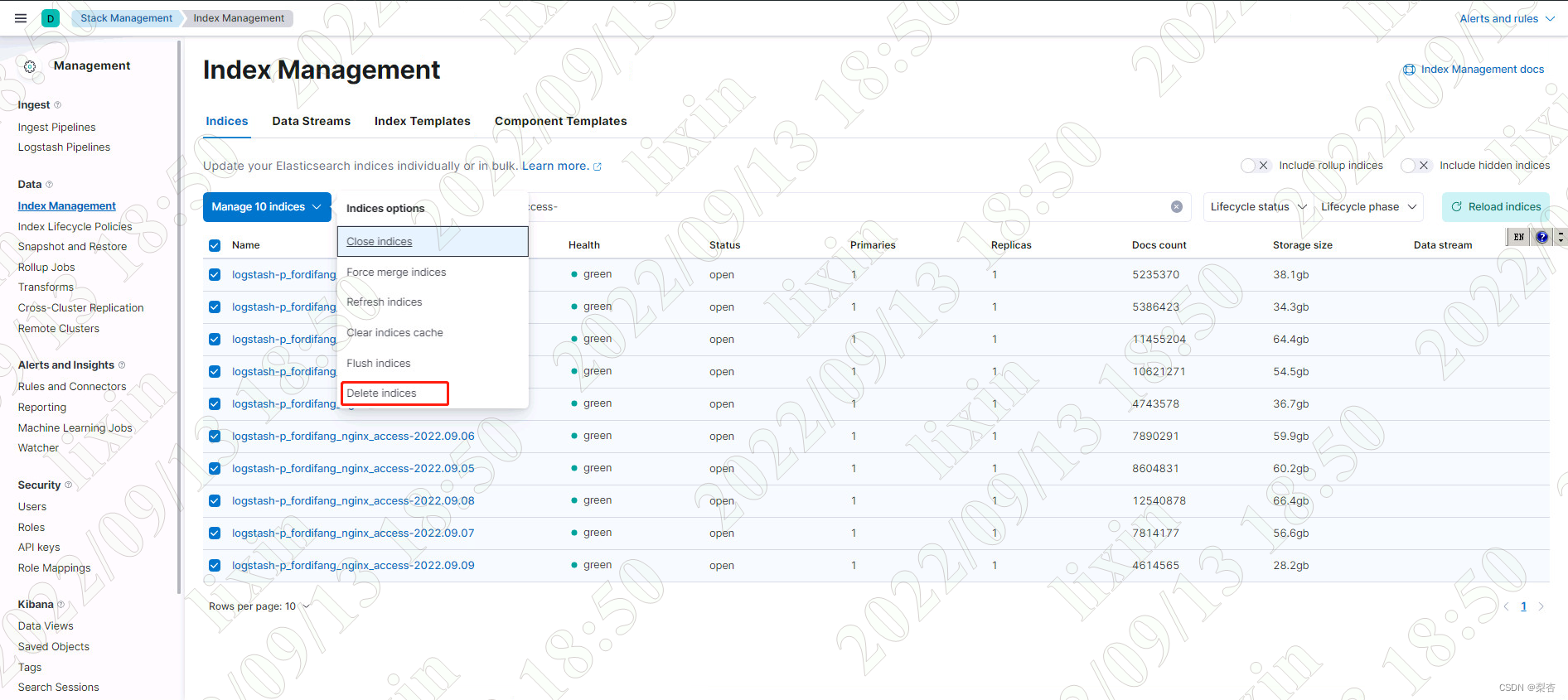Open Machine Learning Jobs in sidebar
Screen dimensions: 1568x700
click(75, 428)
